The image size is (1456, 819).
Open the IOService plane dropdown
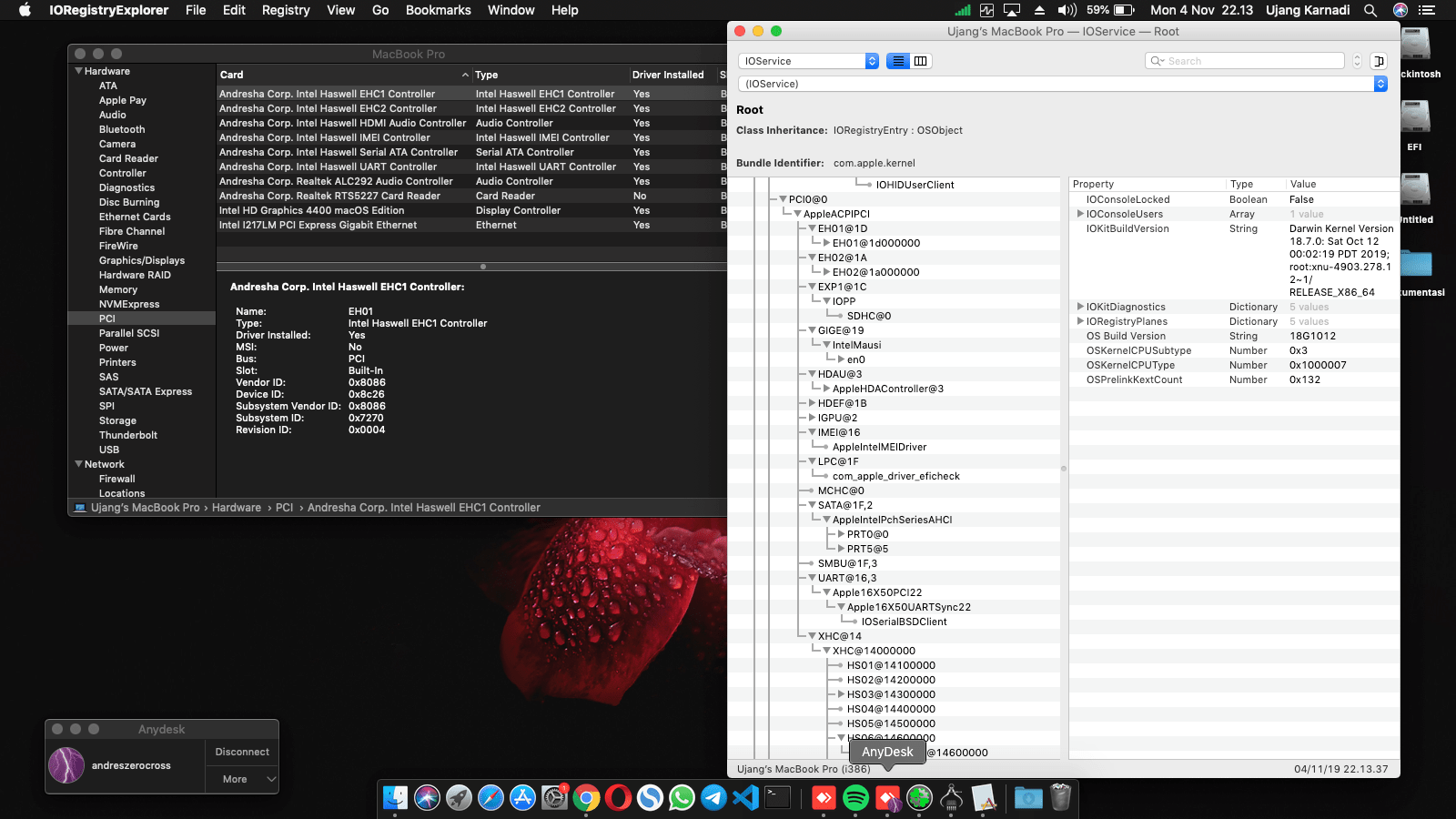tap(809, 61)
